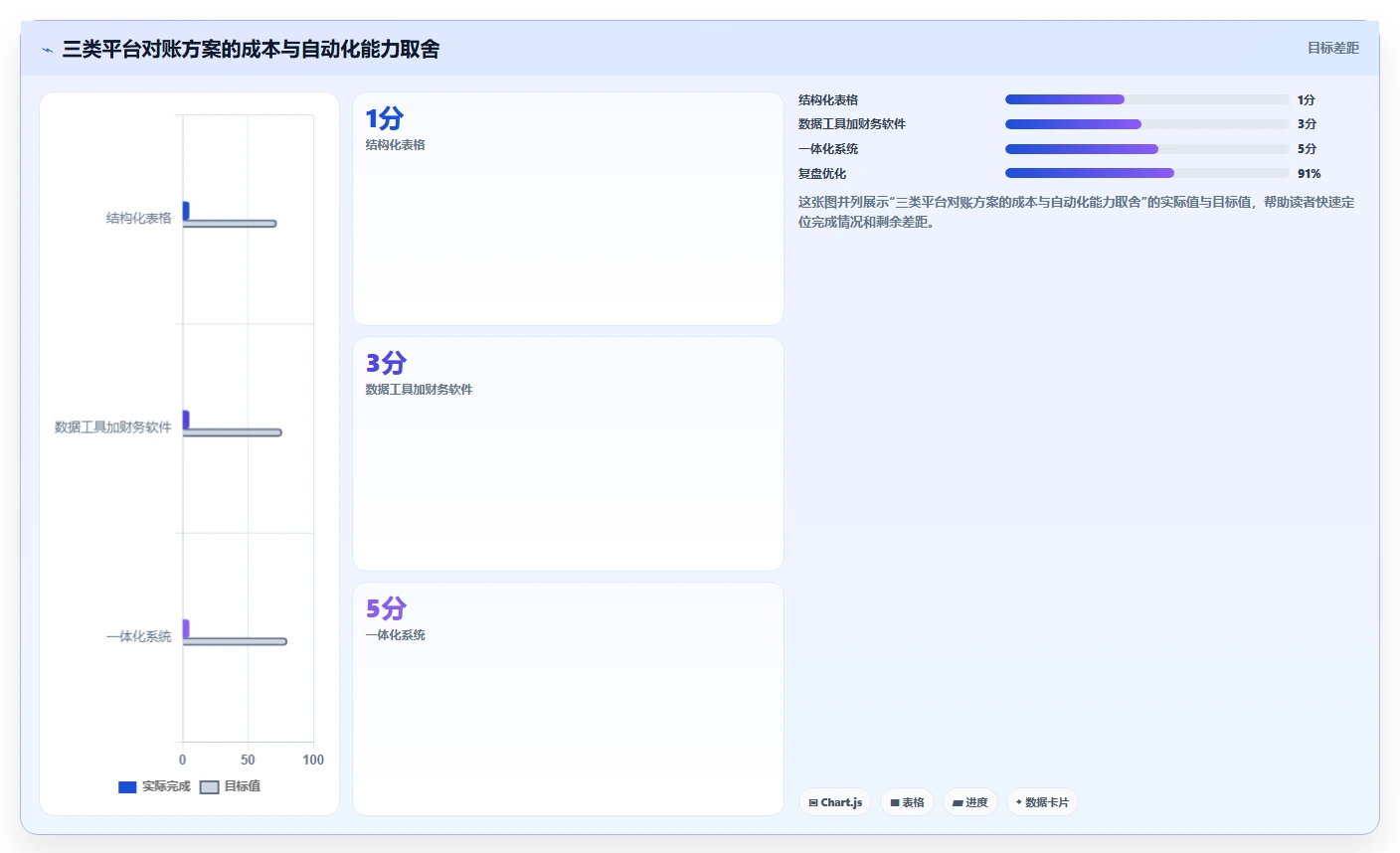The width and height of the screenshot is (1400, 853).
Task: Click the 结构化表格 chart axis label
Action: click(x=139, y=218)
